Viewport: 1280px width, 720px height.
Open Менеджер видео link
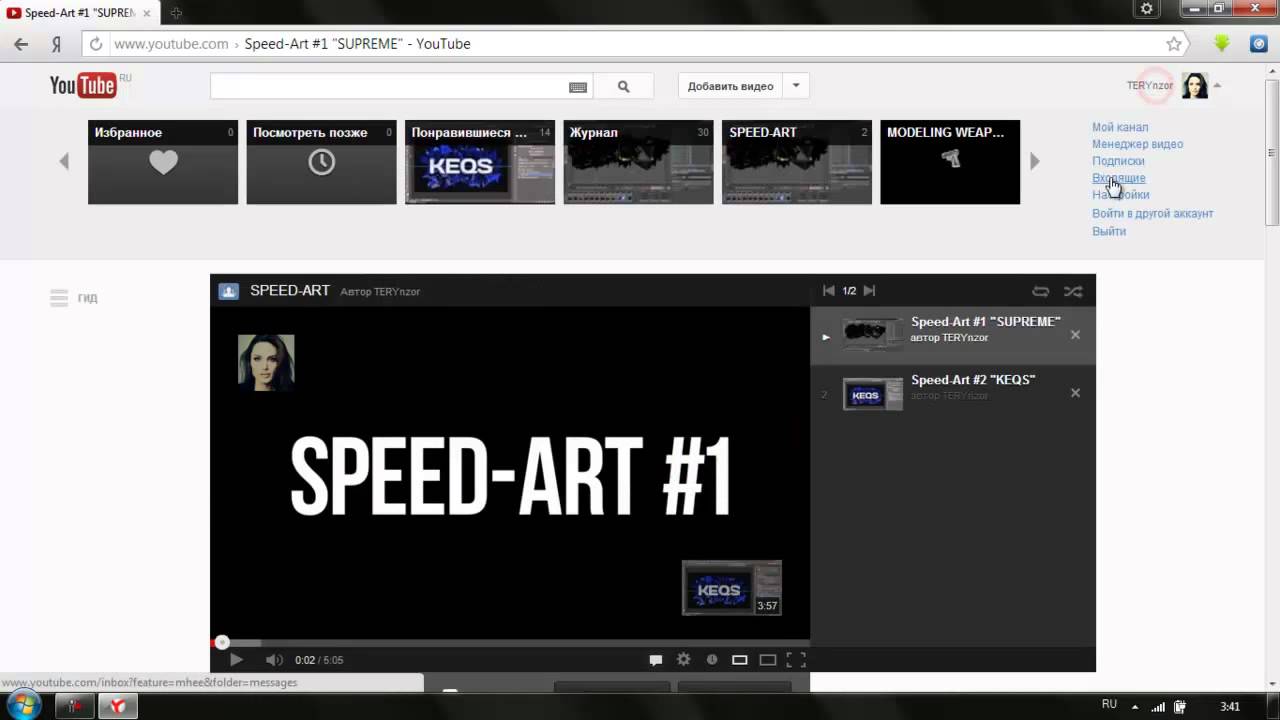pos(1137,144)
